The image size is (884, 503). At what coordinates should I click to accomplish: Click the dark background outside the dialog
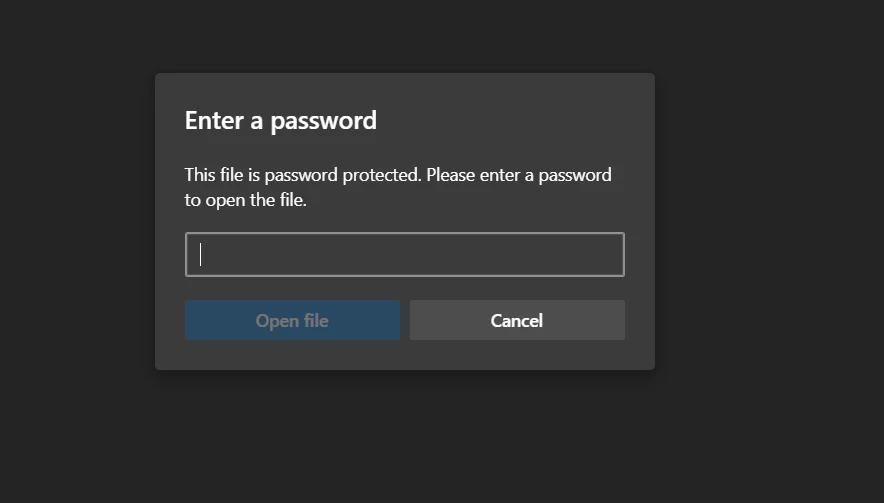(x=770, y=200)
